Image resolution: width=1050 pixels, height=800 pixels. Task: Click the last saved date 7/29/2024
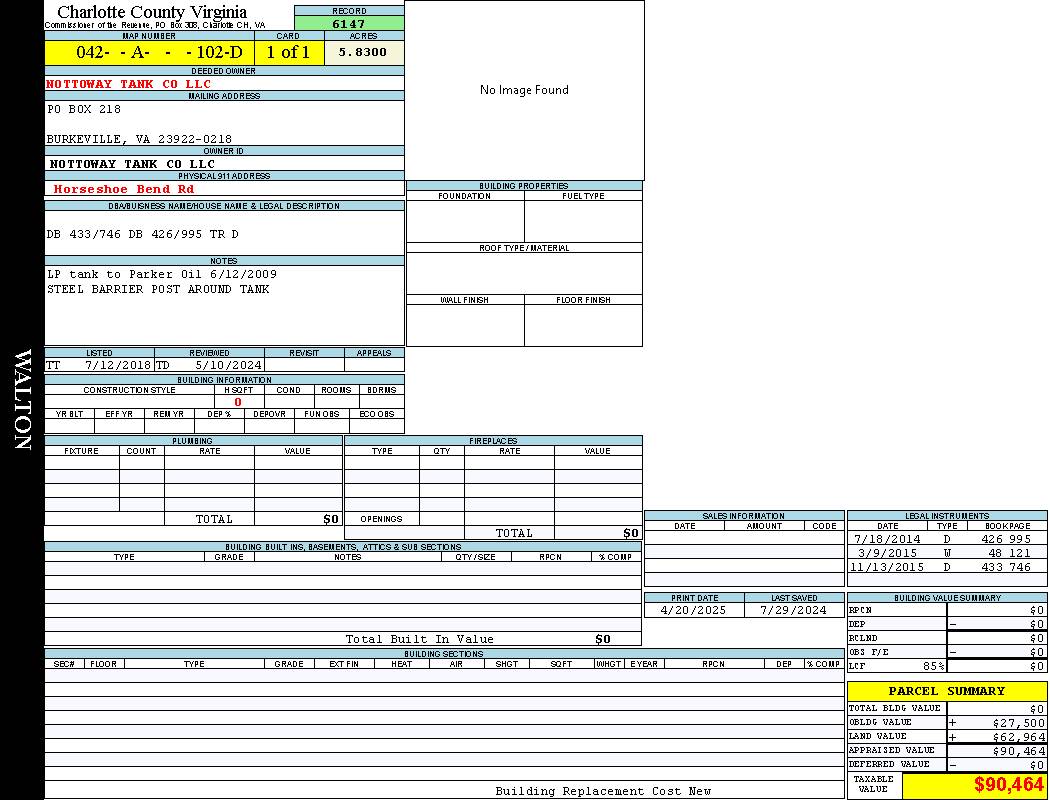[793, 610]
